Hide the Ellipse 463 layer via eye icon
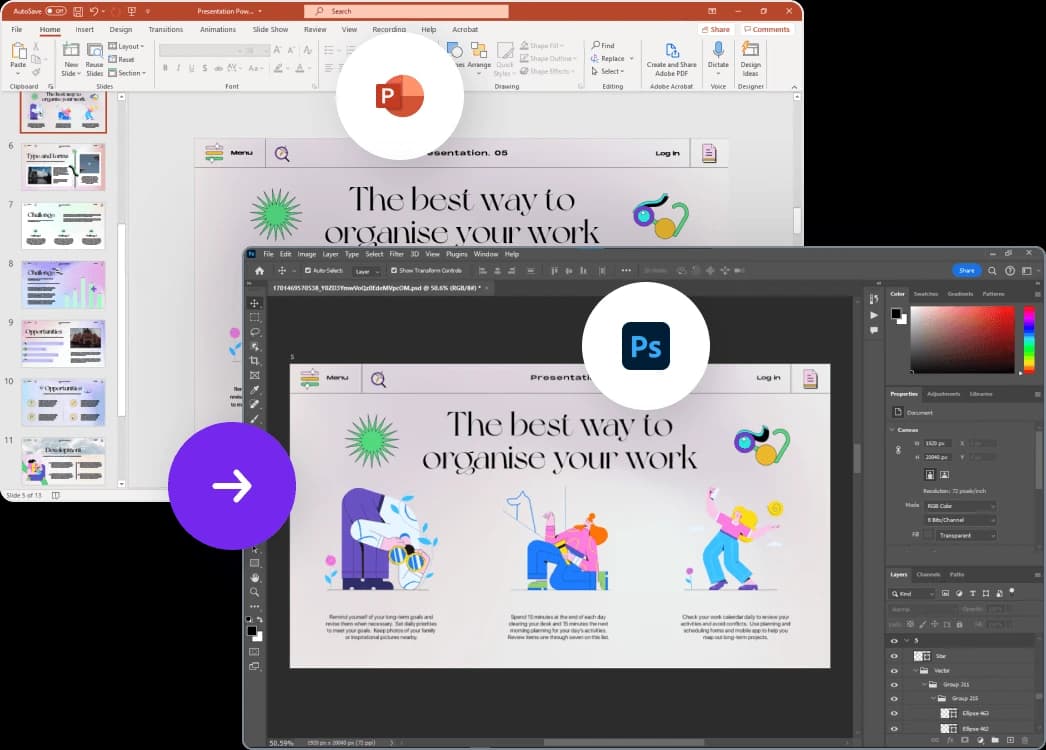This screenshot has height=750, width=1046. pos(894,713)
